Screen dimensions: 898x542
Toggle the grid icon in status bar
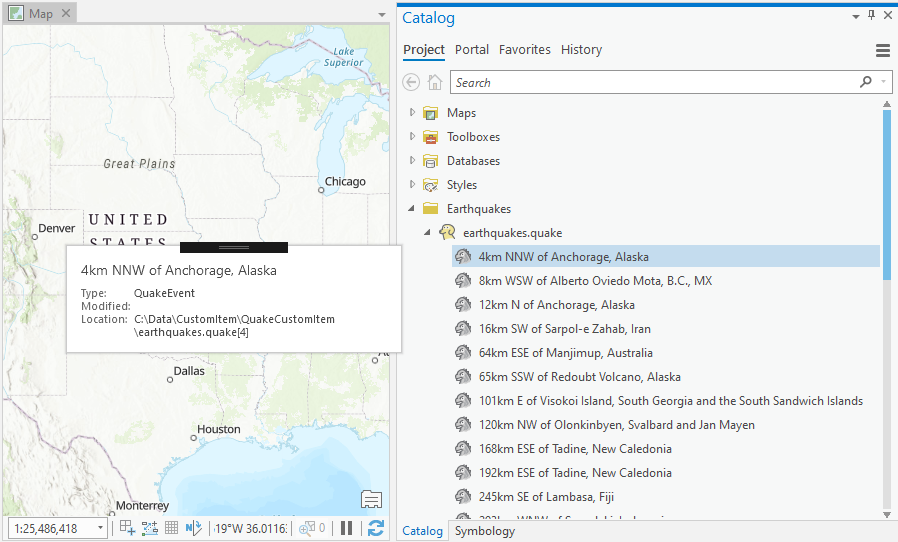tap(171, 528)
